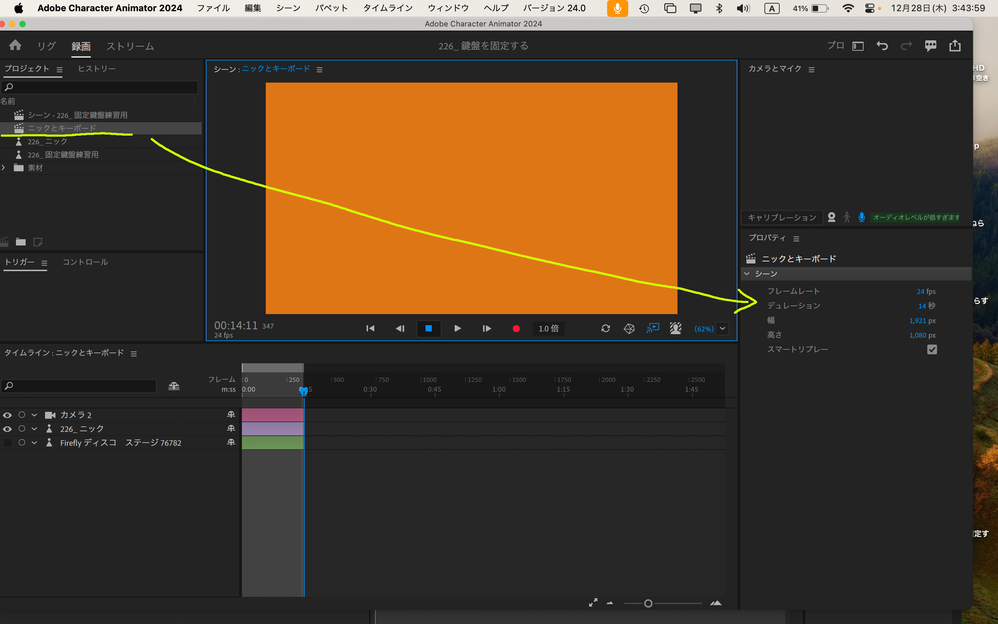This screenshot has height=624, width=998.
Task: Open the ヒストリー tab
Action: (97, 69)
